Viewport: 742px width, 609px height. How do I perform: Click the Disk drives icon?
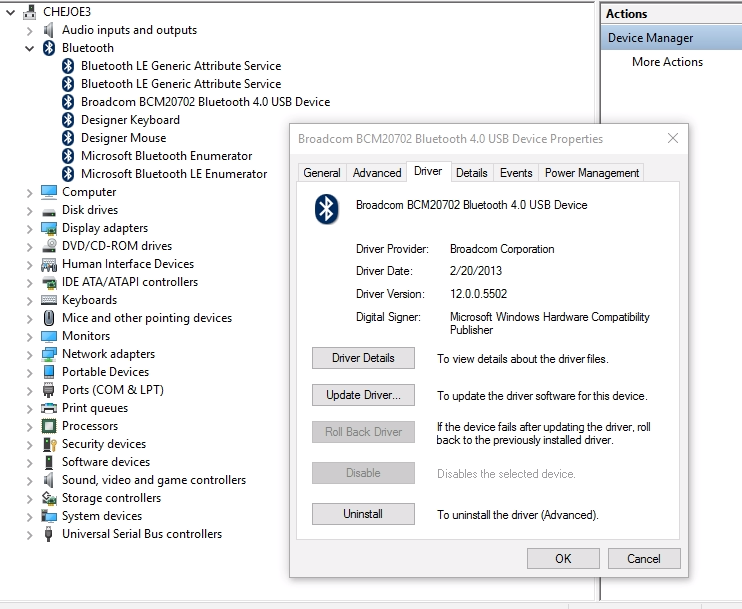coord(49,211)
